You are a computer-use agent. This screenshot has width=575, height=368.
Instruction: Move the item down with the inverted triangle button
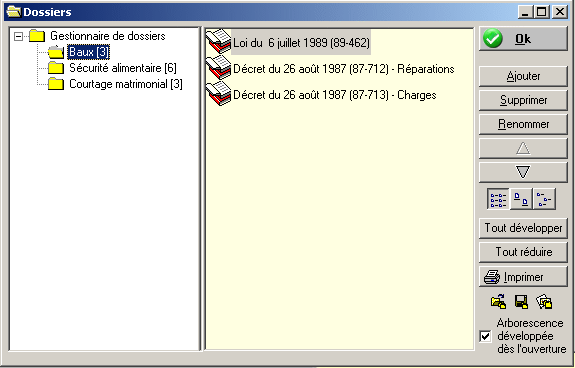coord(523,172)
